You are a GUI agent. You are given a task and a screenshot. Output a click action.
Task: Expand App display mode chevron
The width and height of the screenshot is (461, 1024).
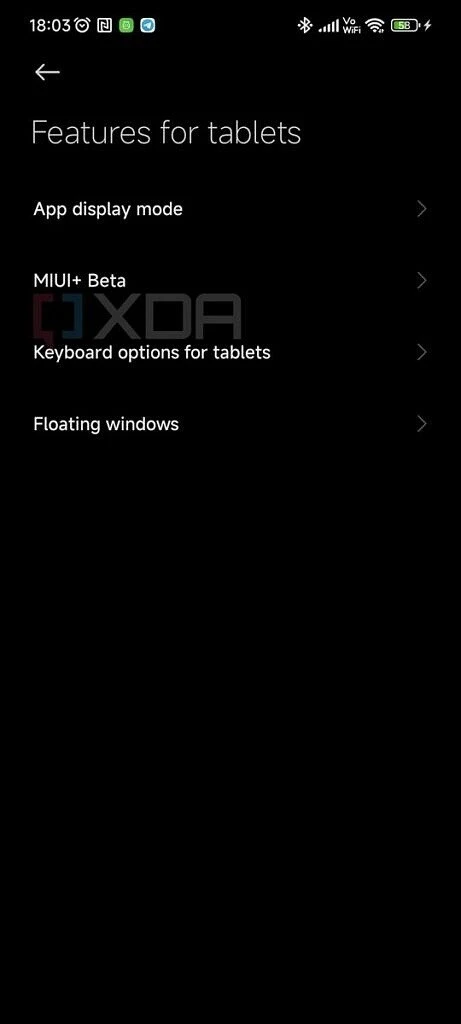[422, 209]
